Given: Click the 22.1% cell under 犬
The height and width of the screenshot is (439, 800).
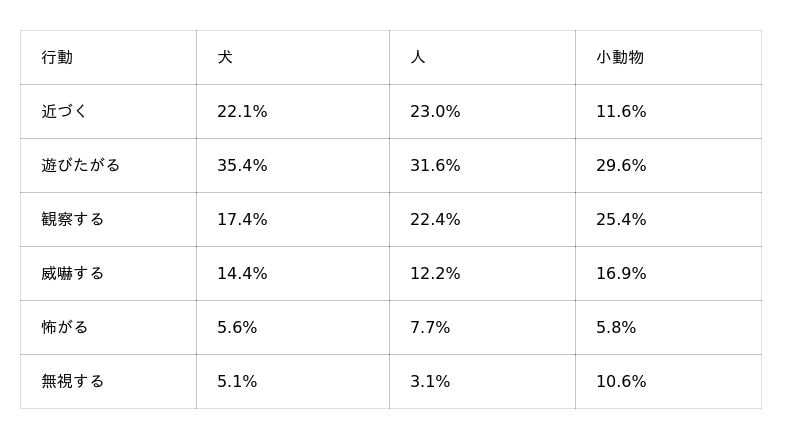Looking at the screenshot, I should tap(242, 112).
